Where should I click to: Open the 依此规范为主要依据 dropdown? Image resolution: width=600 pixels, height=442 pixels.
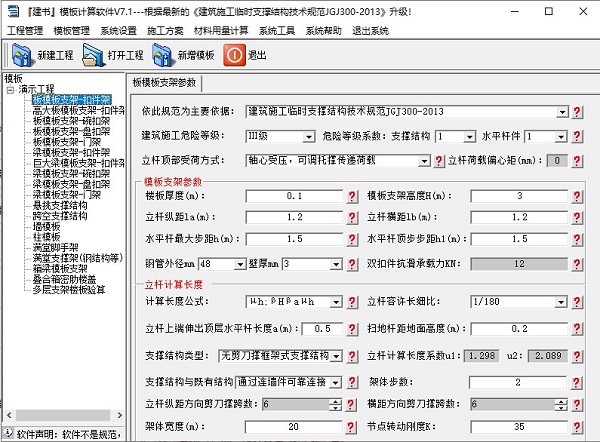(562, 112)
